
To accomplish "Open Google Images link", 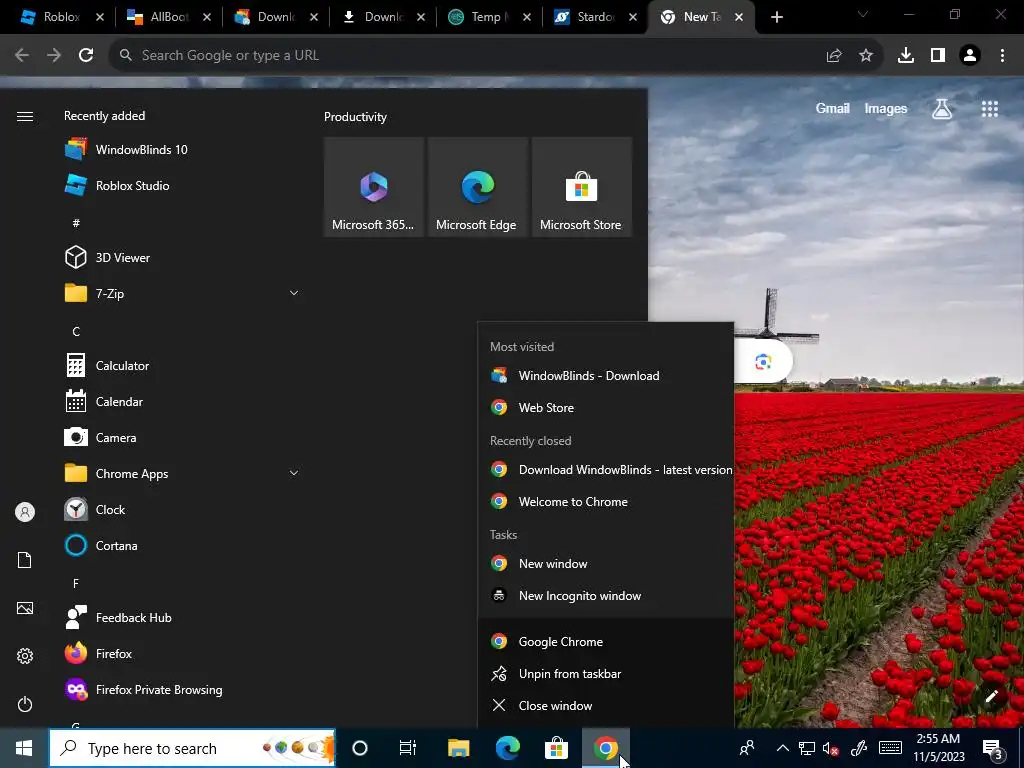I will (886, 109).
